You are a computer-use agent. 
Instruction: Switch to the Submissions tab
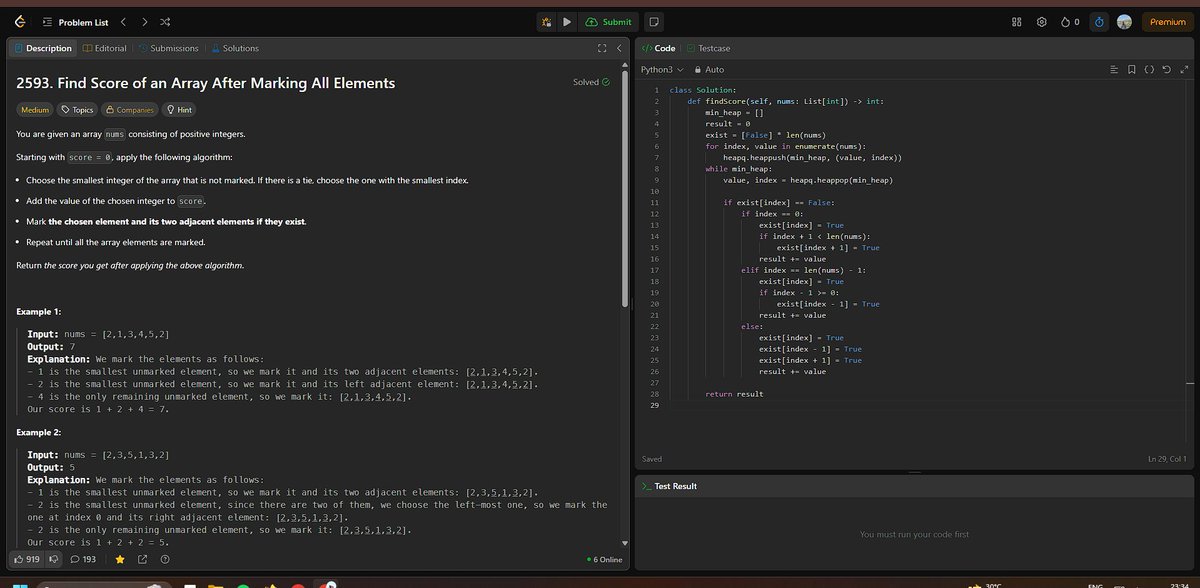(168, 48)
